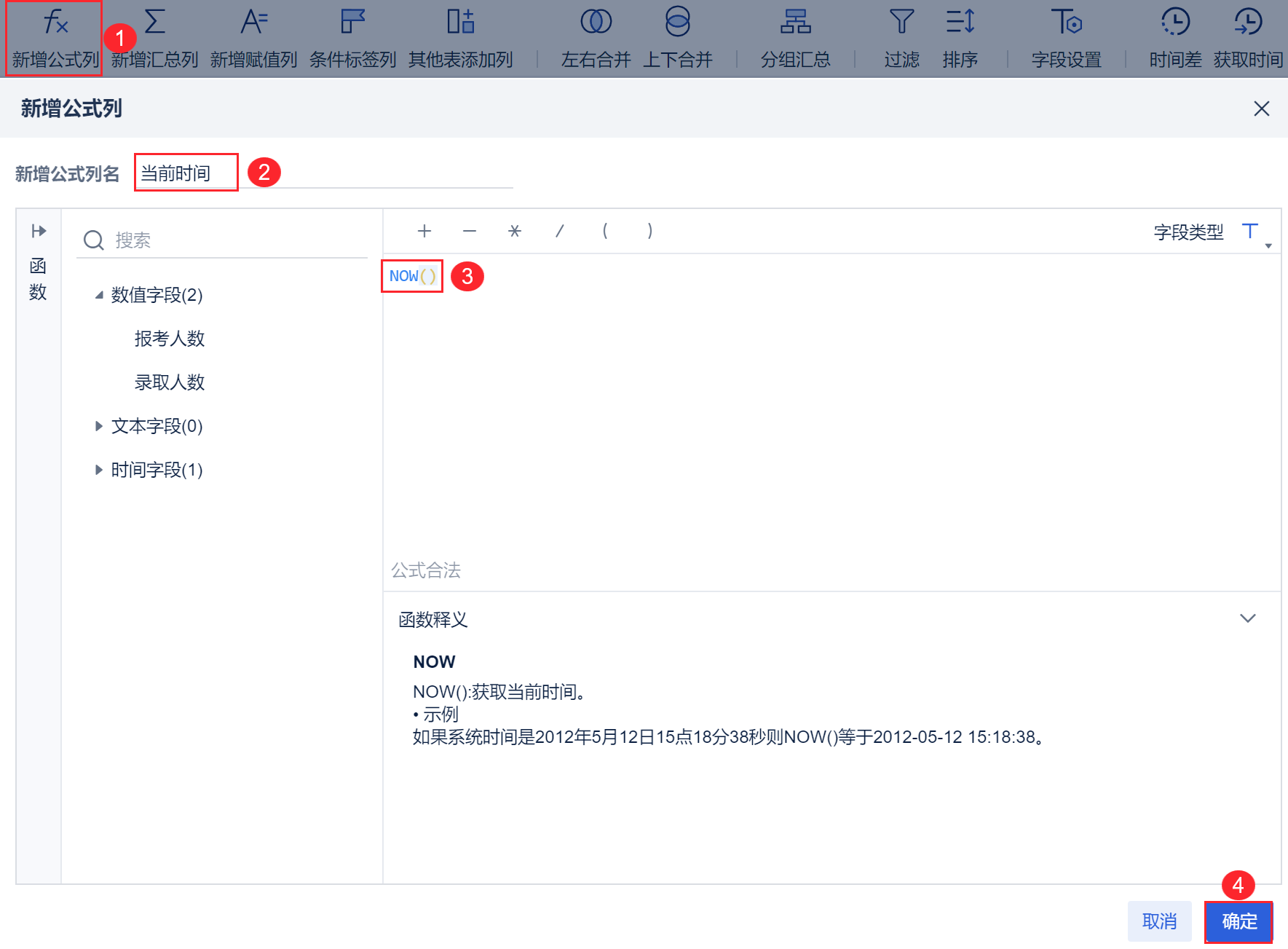The width and height of the screenshot is (1288, 949).
Task: Select the 录取人数 field
Action: click(170, 382)
